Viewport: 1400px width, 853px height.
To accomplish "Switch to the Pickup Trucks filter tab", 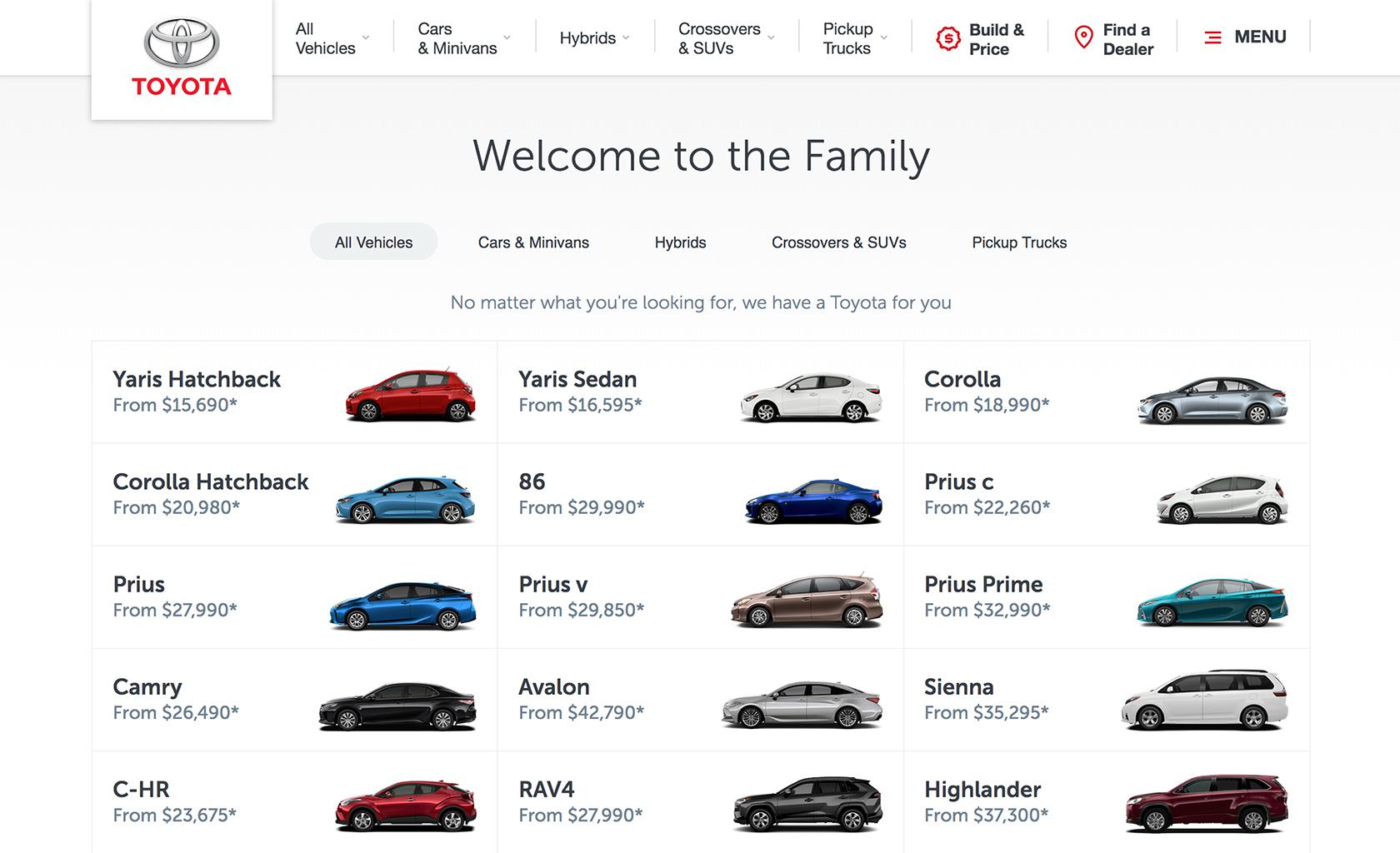I will [1019, 242].
